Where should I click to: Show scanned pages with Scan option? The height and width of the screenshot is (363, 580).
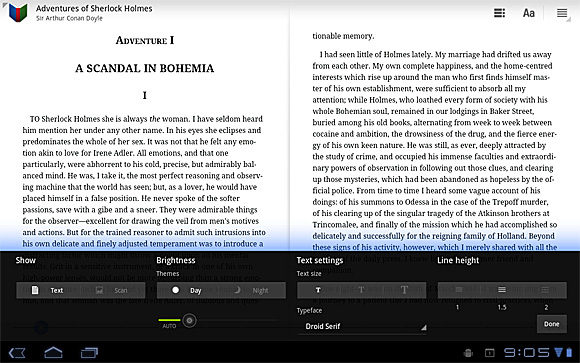click(x=113, y=290)
